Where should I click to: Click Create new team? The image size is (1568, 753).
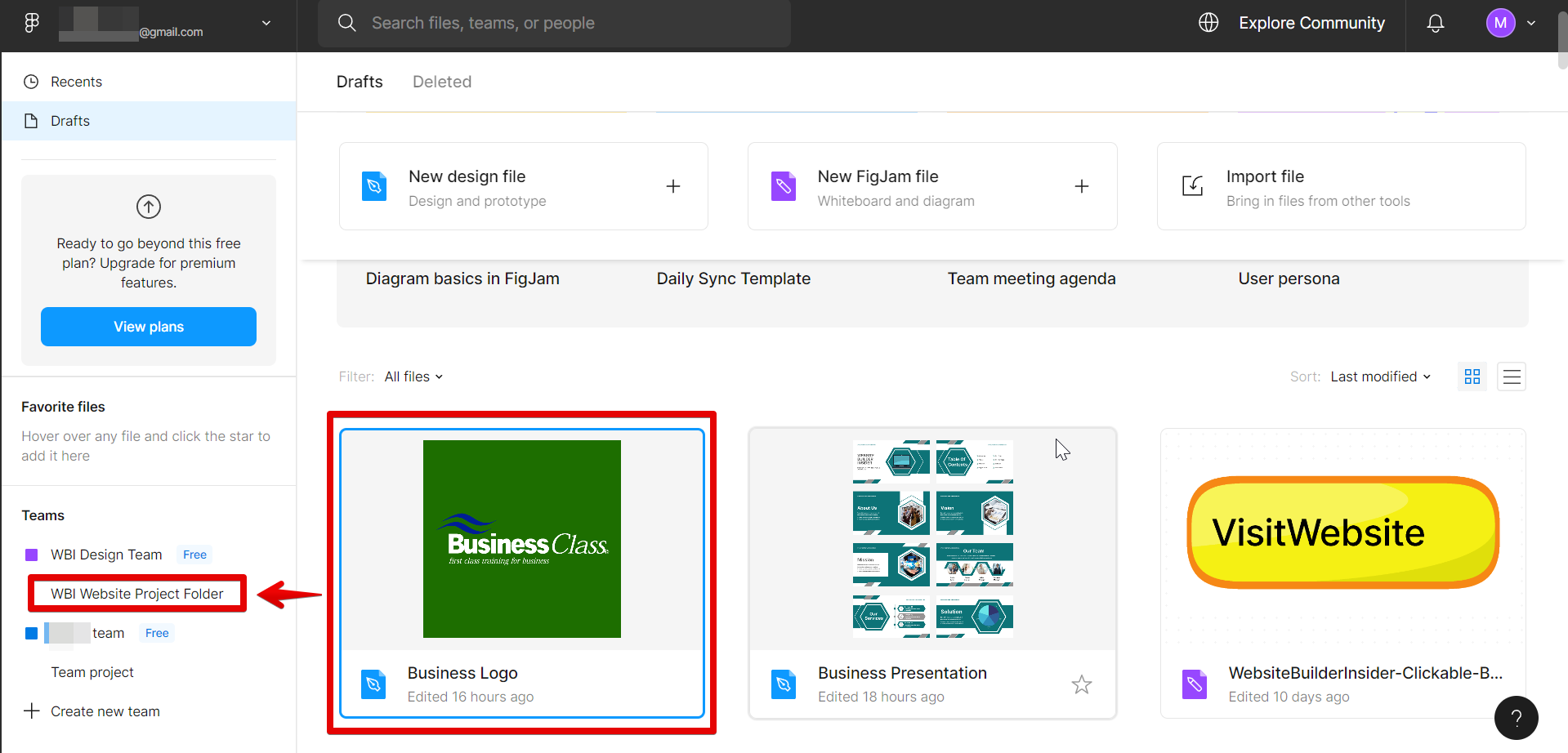tap(105, 711)
